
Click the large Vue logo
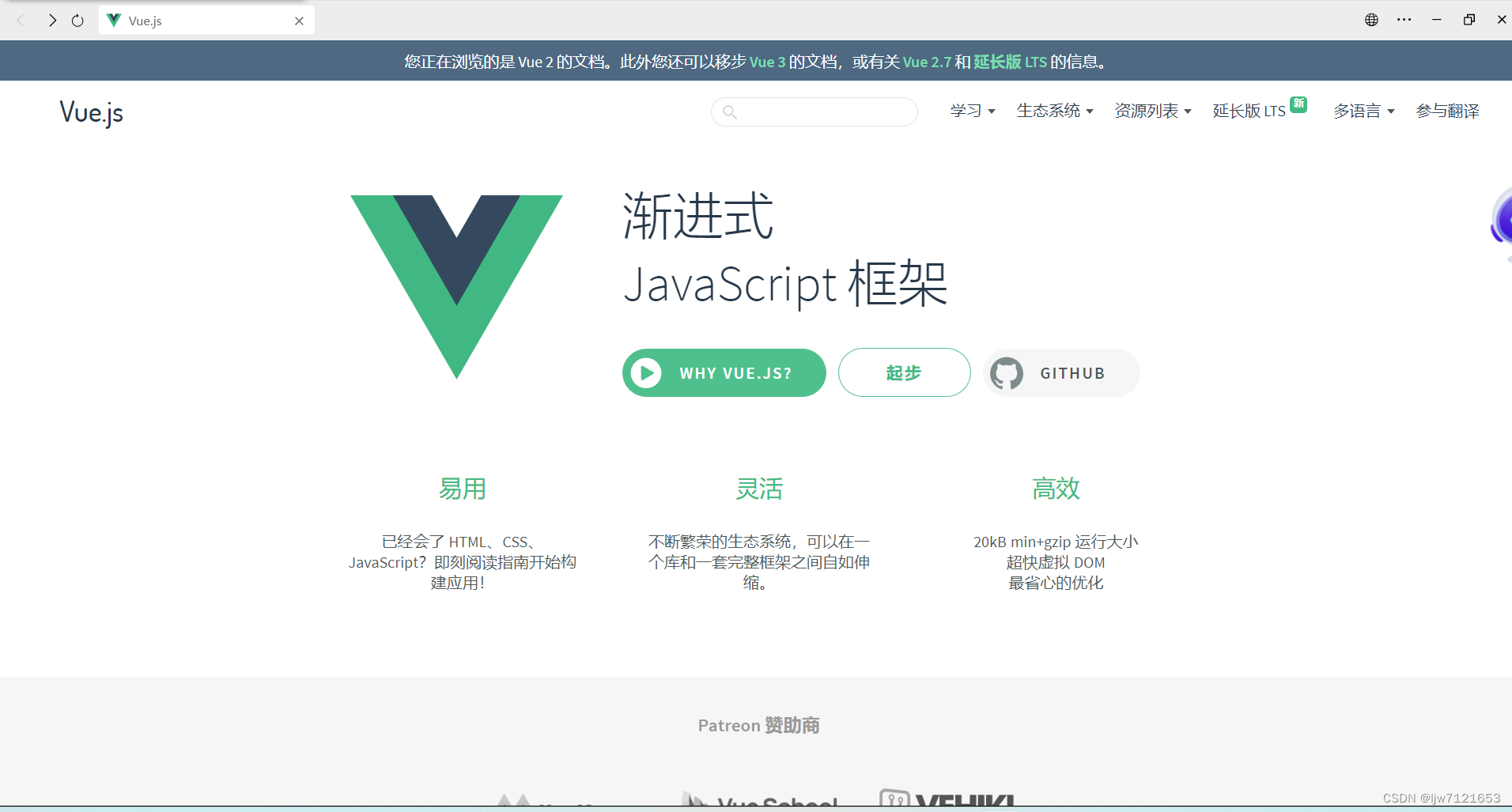pos(456,286)
